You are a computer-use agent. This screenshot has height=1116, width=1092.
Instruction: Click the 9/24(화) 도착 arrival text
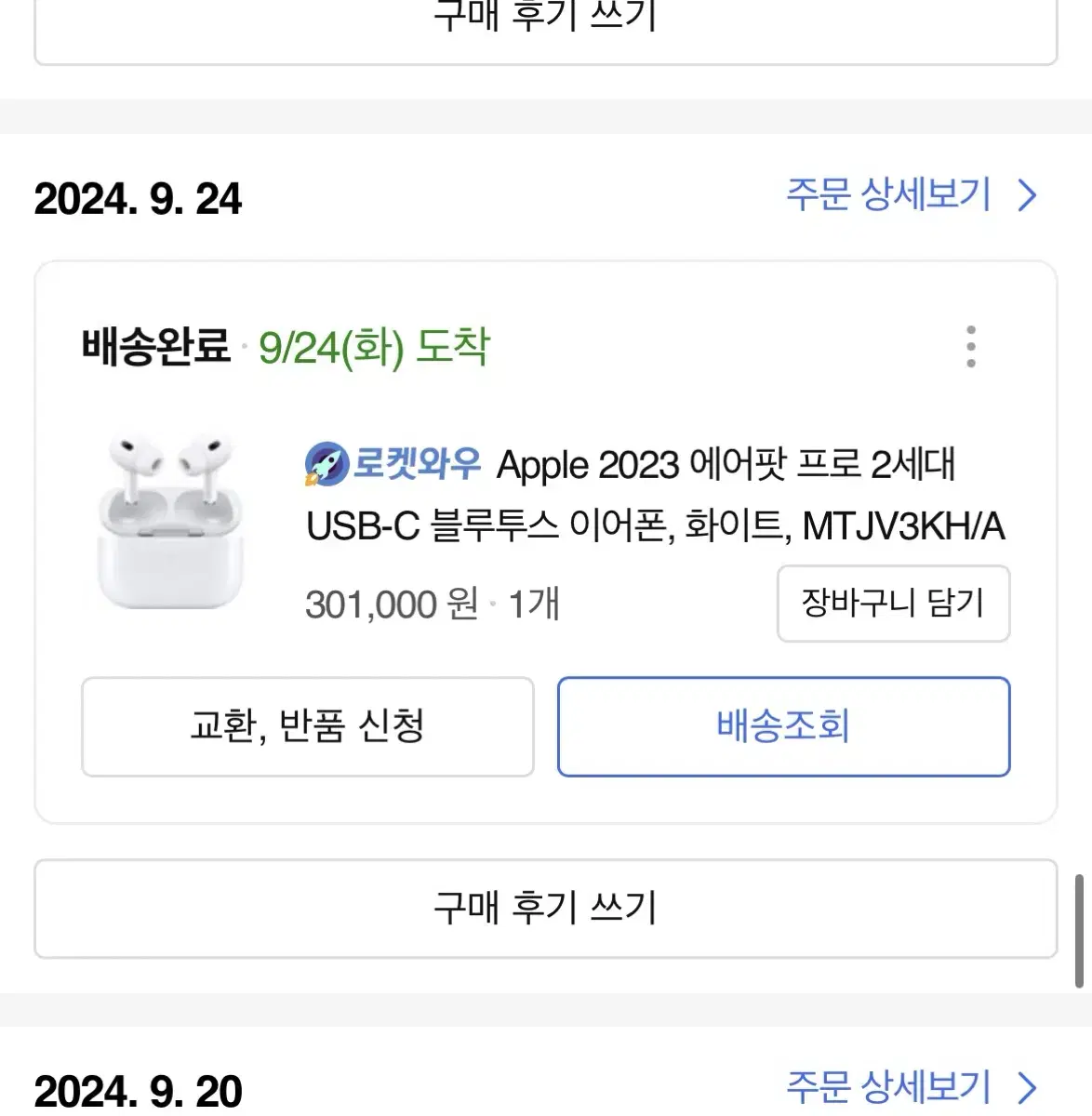374,348
